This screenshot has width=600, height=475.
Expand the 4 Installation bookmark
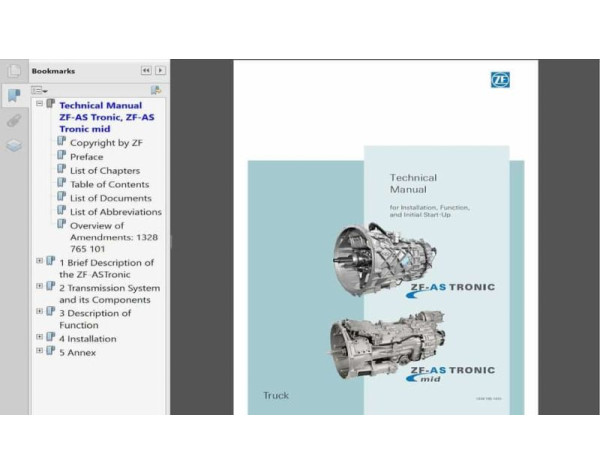[x=39, y=337]
